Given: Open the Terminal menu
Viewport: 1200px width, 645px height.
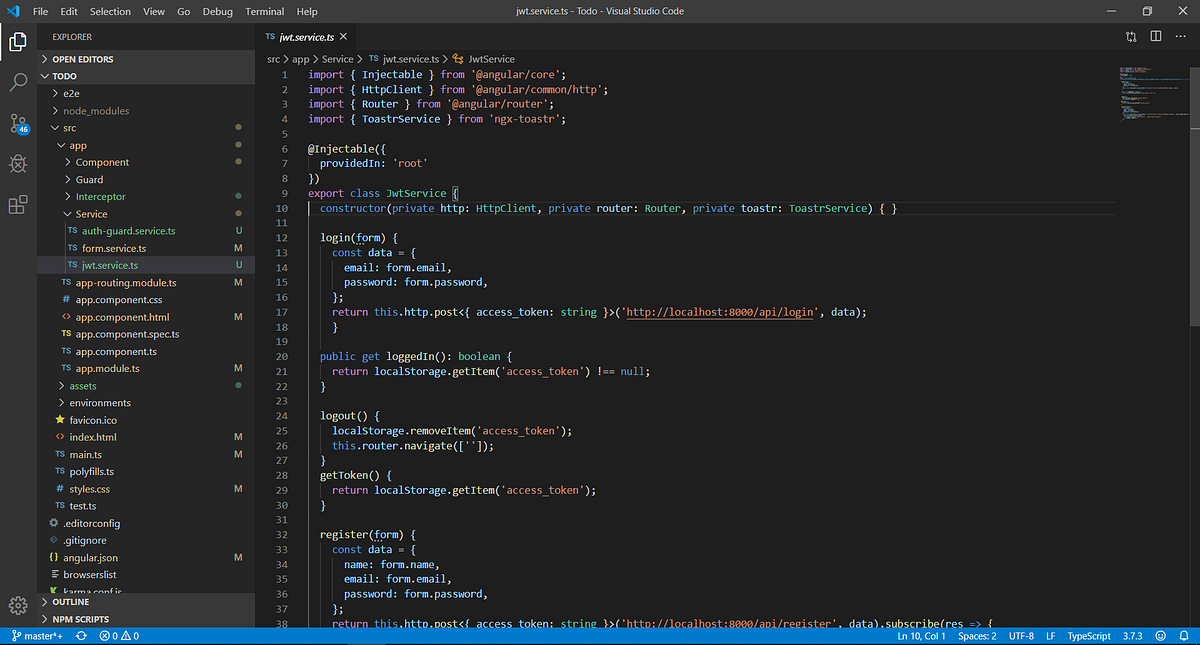Looking at the screenshot, I should click(264, 11).
